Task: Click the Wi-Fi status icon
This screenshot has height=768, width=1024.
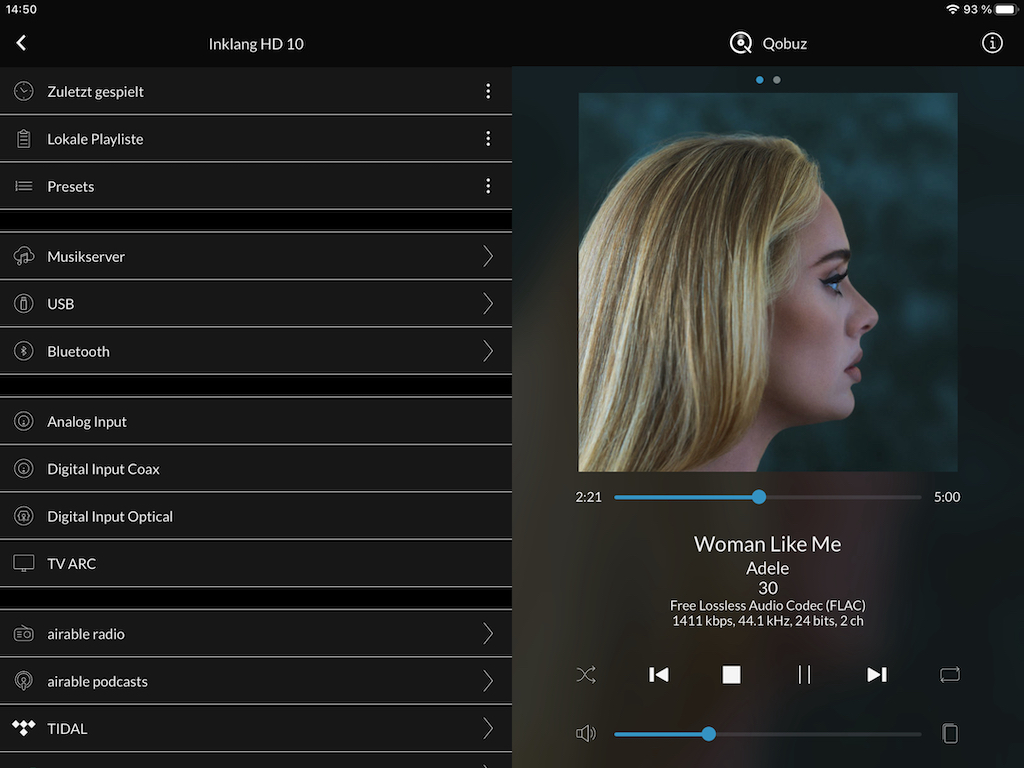Action: click(952, 9)
